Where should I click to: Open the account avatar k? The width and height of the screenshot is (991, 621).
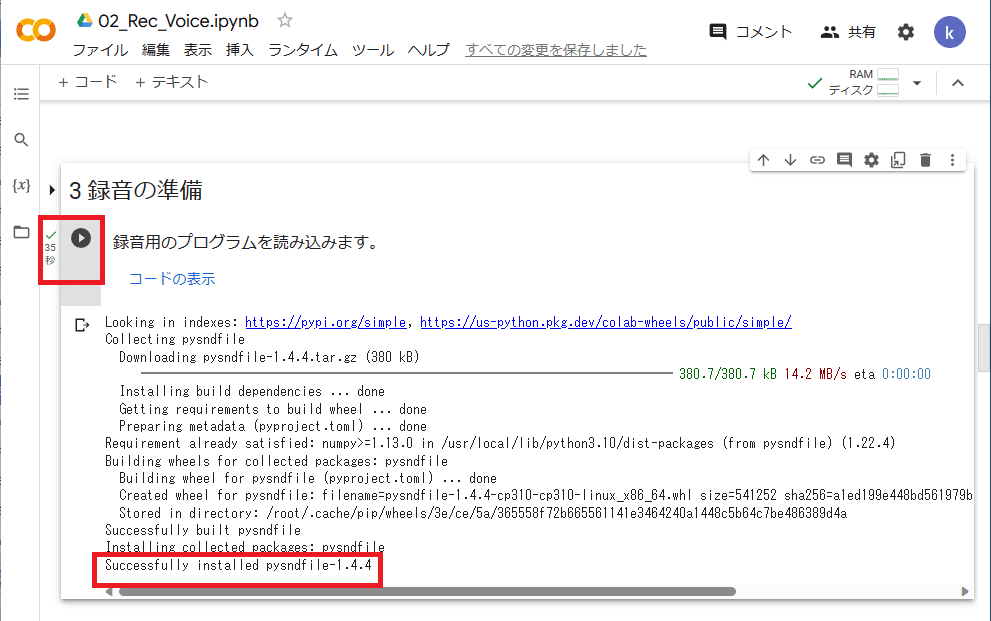point(949,32)
